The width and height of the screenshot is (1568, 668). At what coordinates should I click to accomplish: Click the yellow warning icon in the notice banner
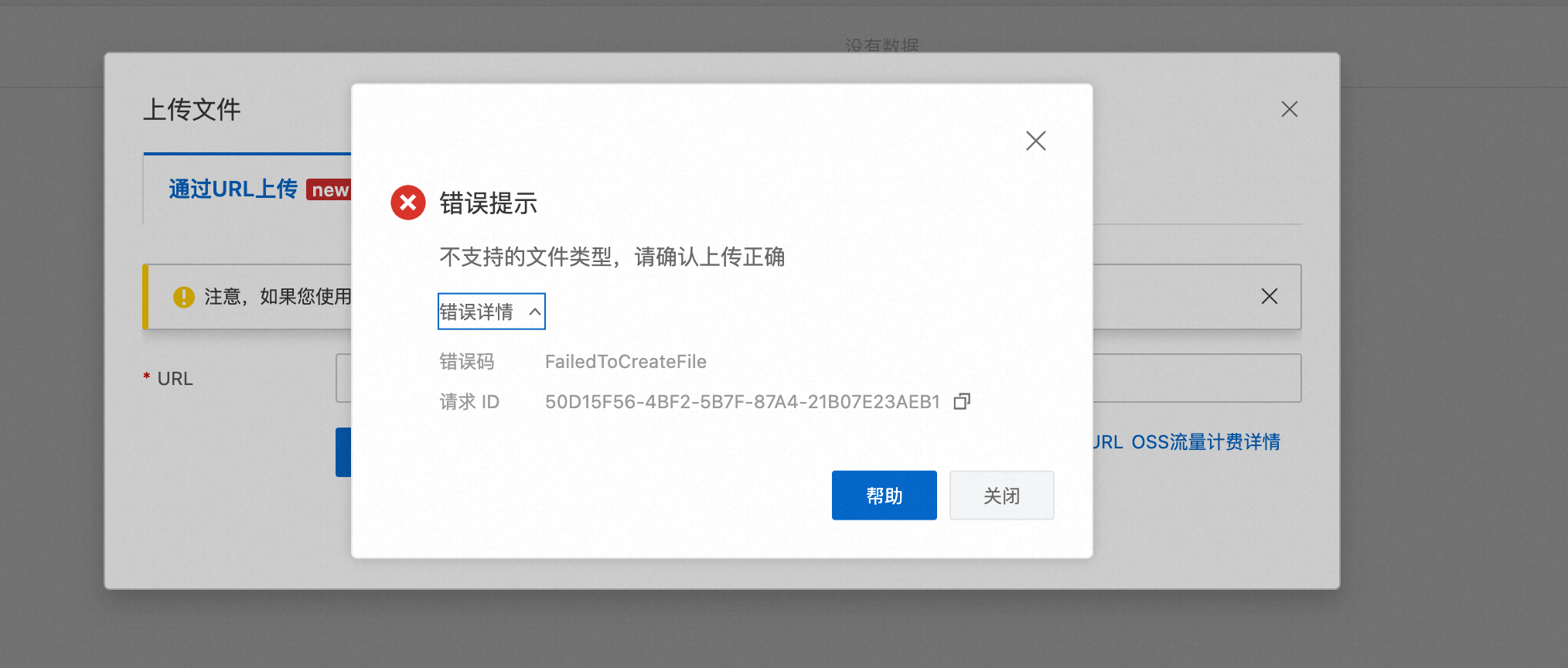(x=183, y=297)
